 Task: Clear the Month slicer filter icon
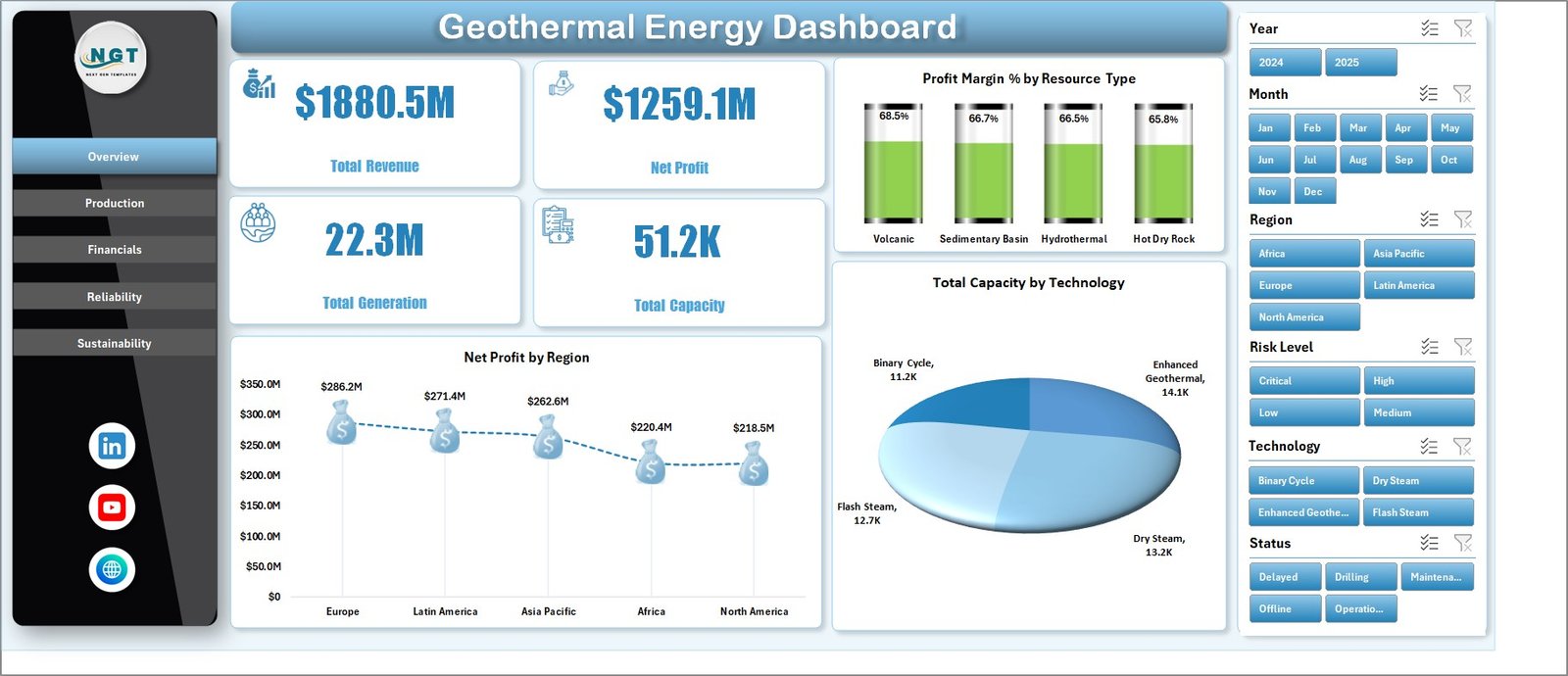click(x=1462, y=94)
